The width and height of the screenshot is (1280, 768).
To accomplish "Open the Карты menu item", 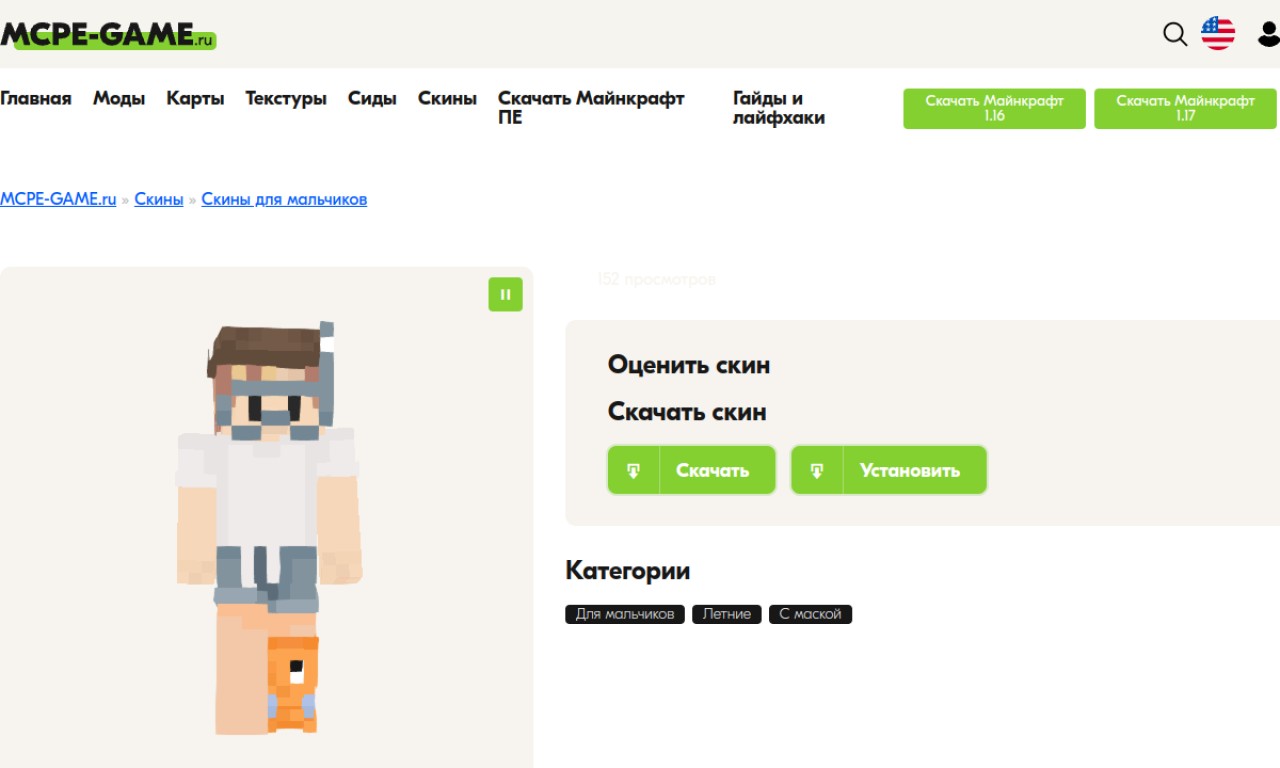I will 195,98.
